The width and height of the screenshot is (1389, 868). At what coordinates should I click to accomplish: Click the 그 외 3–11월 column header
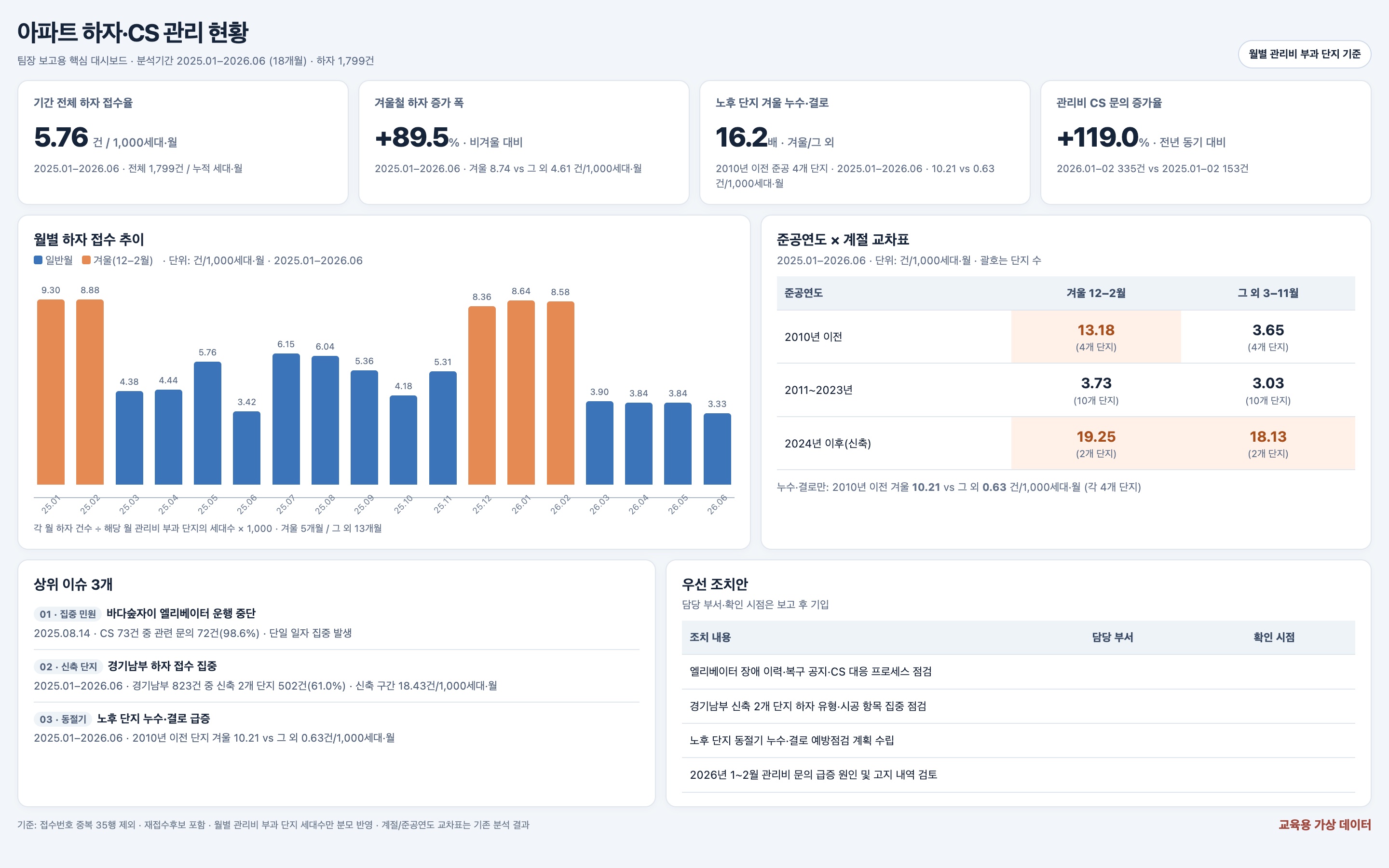[1268, 293]
